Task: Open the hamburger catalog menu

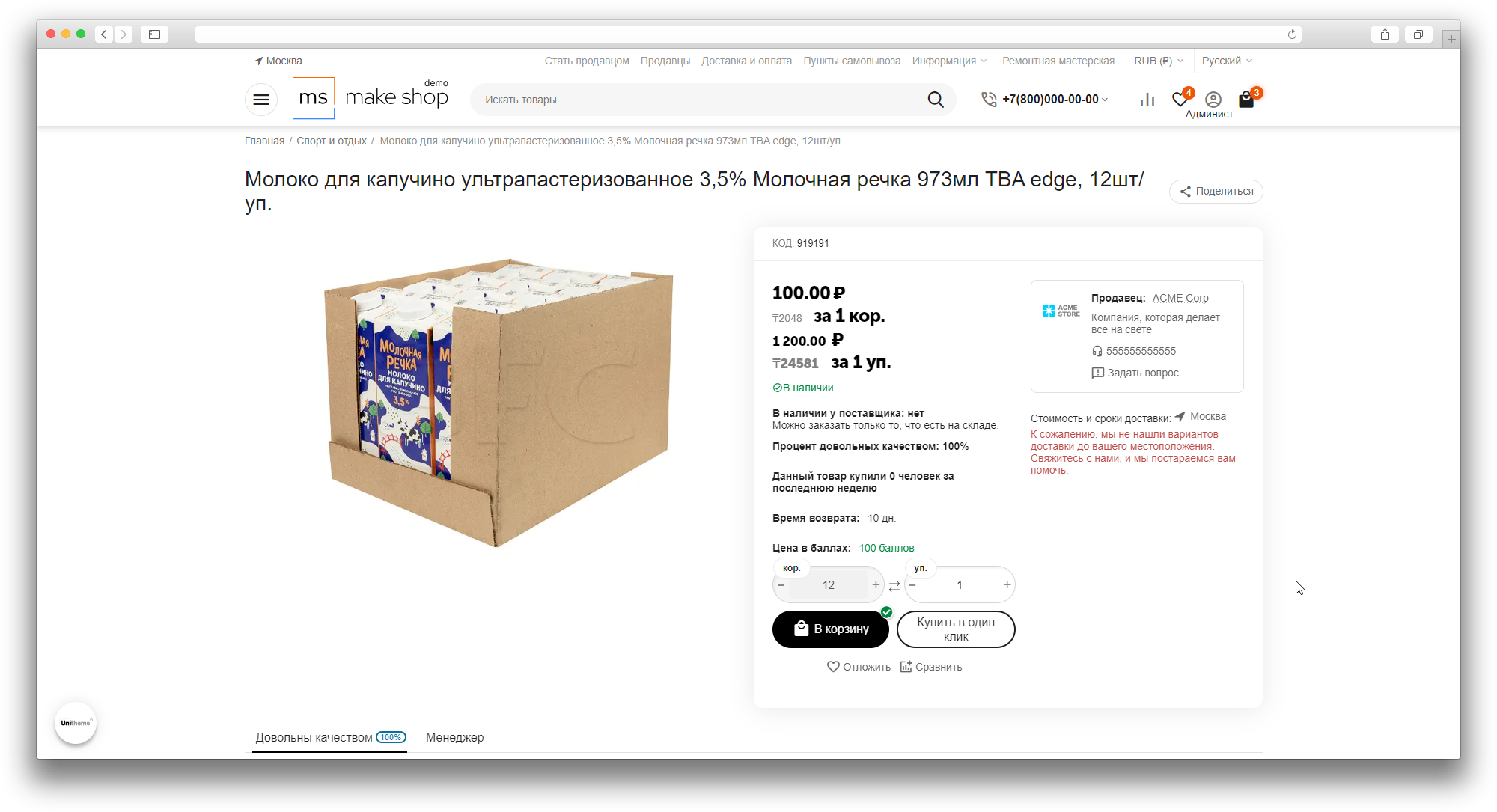Action: pyautogui.click(x=261, y=100)
